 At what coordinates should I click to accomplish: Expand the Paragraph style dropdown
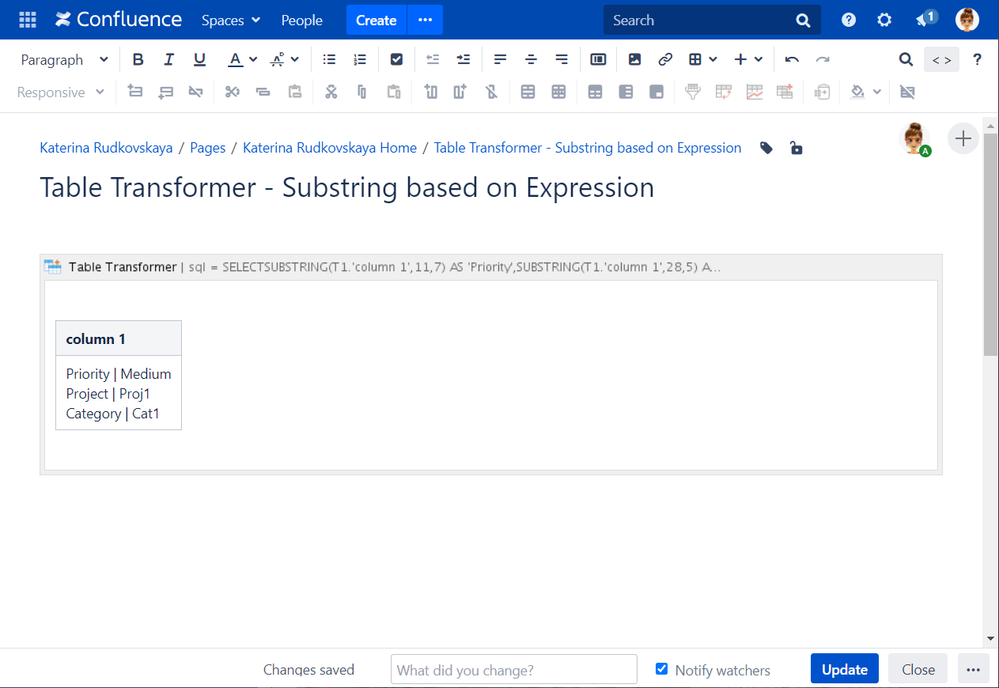coord(64,60)
